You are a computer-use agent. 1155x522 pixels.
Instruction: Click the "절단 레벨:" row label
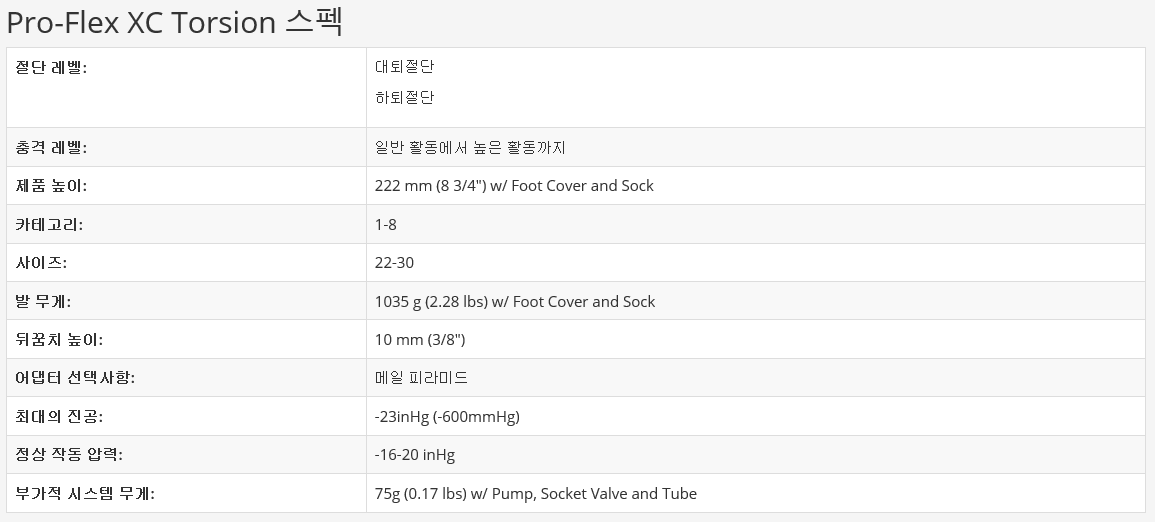(x=51, y=67)
